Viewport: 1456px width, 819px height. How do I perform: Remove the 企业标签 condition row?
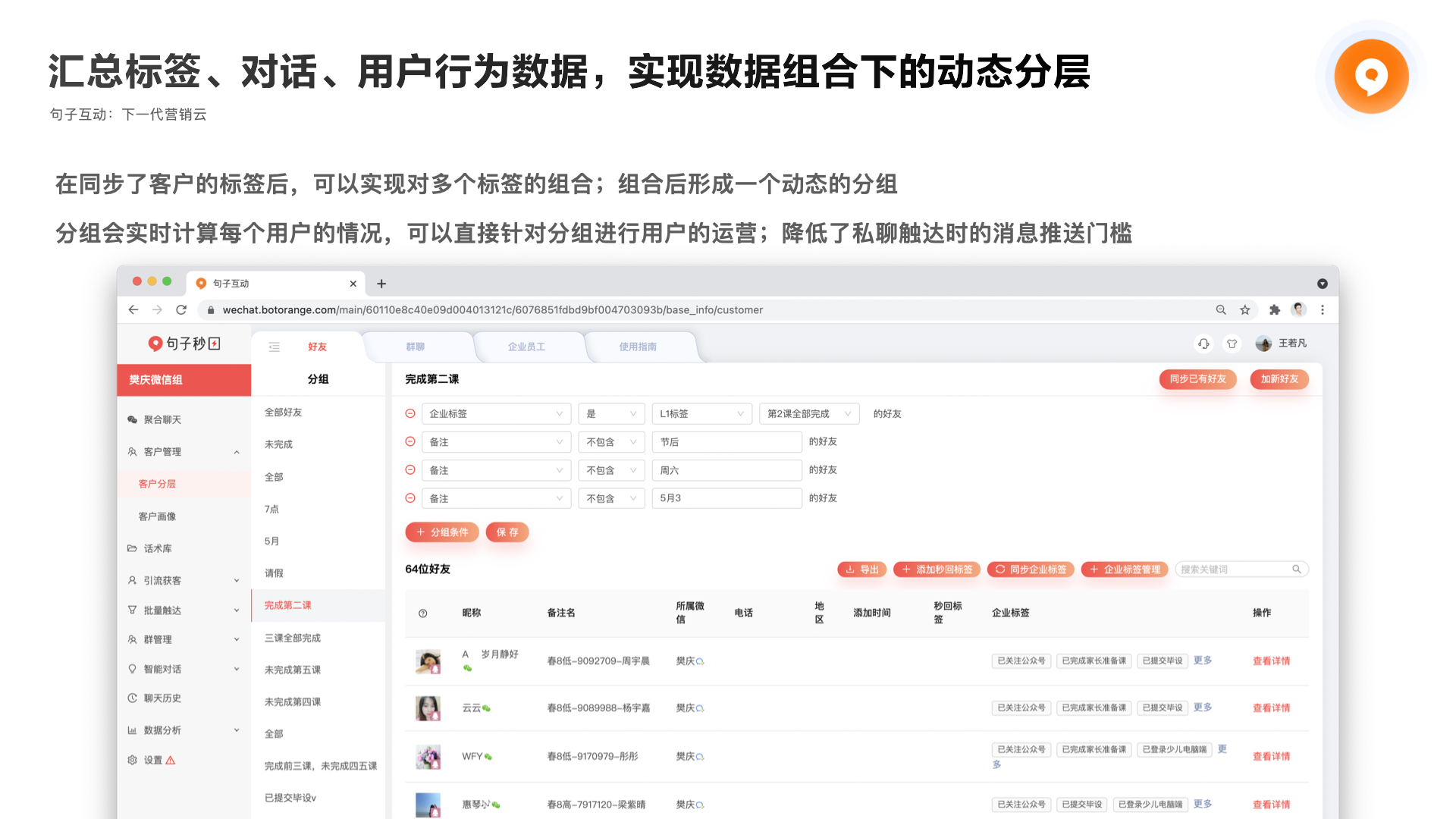(x=410, y=413)
